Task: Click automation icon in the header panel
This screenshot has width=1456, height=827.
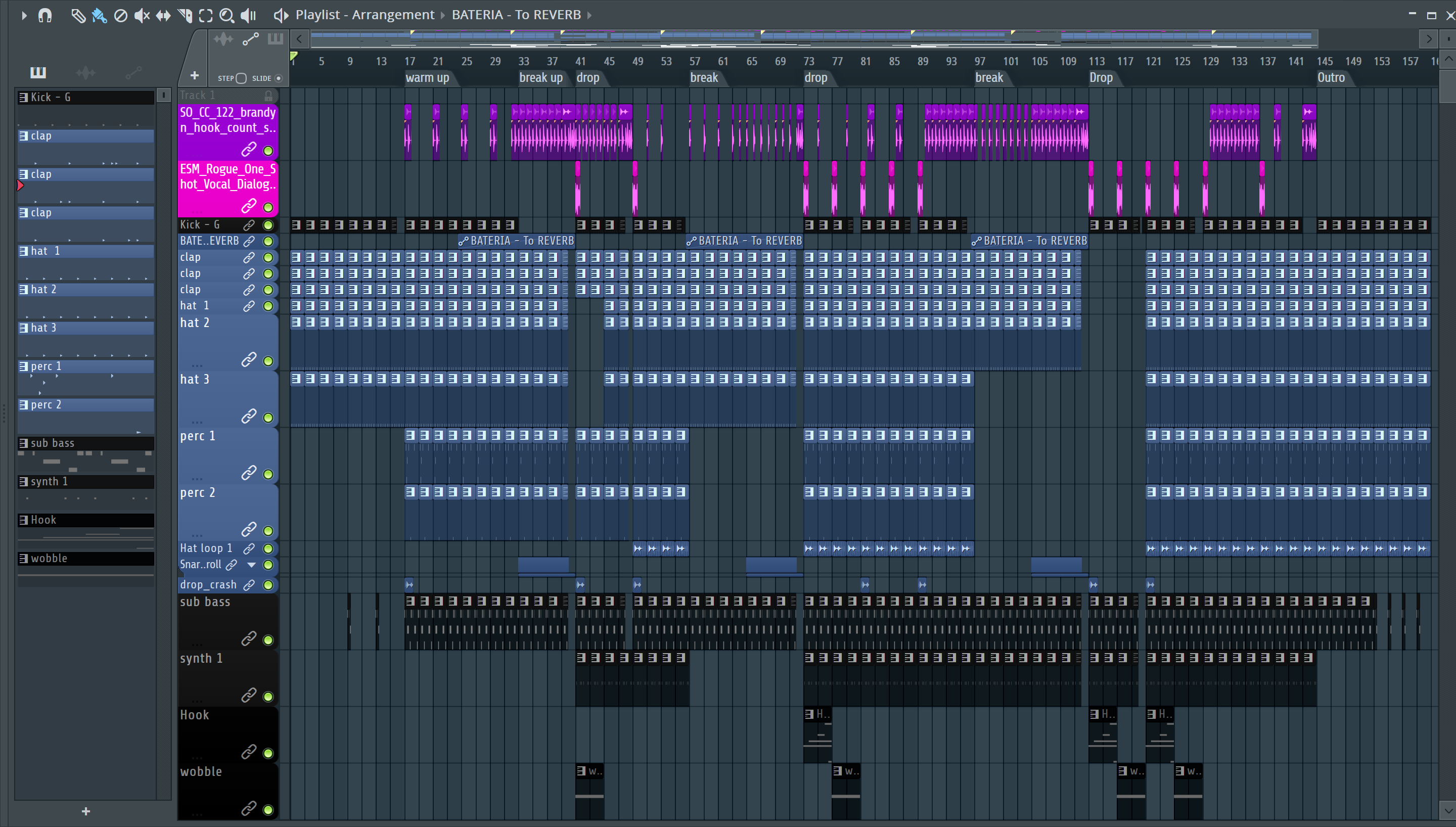Action: pyautogui.click(x=250, y=39)
